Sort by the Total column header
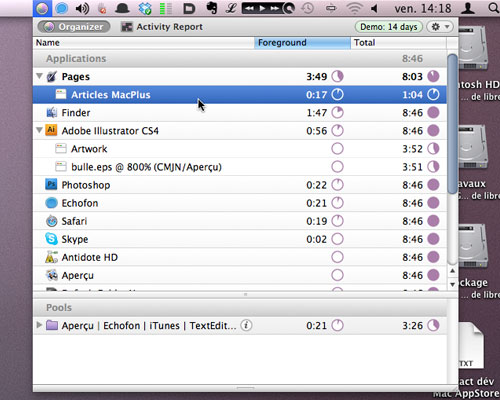Image resolution: width=500 pixels, height=400 pixels. [x=398, y=43]
